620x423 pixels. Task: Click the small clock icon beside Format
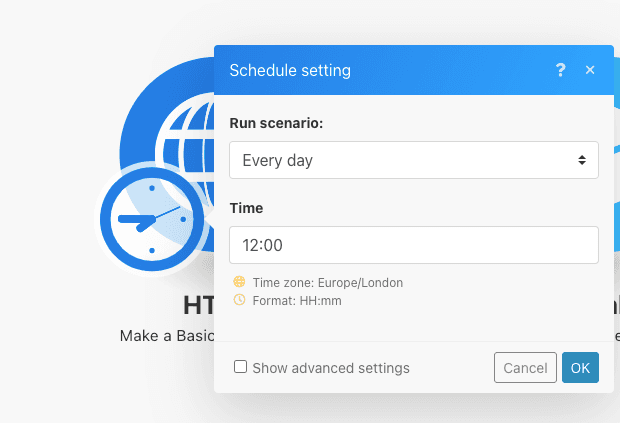coord(239,300)
